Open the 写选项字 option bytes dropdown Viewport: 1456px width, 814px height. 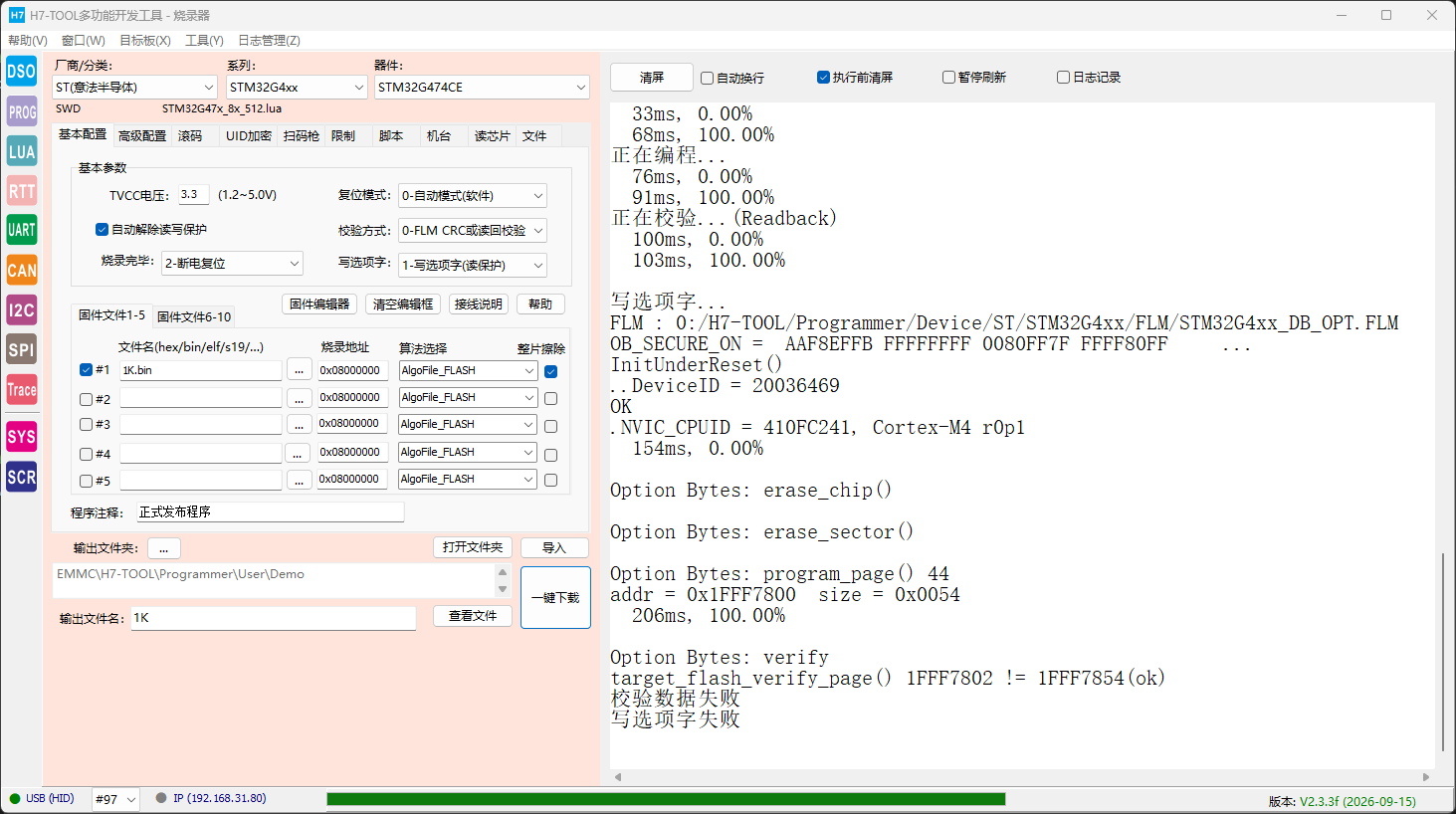coord(473,266)
